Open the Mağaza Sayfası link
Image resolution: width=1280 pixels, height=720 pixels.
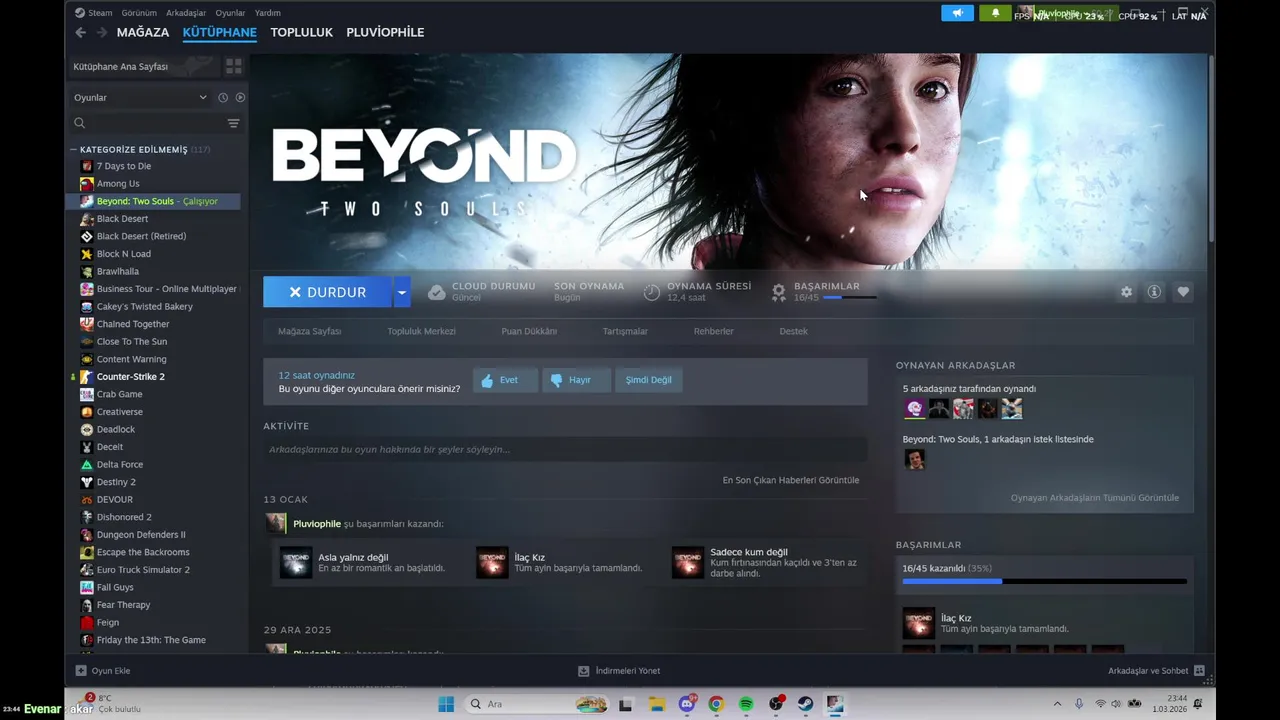coord(309,331)
